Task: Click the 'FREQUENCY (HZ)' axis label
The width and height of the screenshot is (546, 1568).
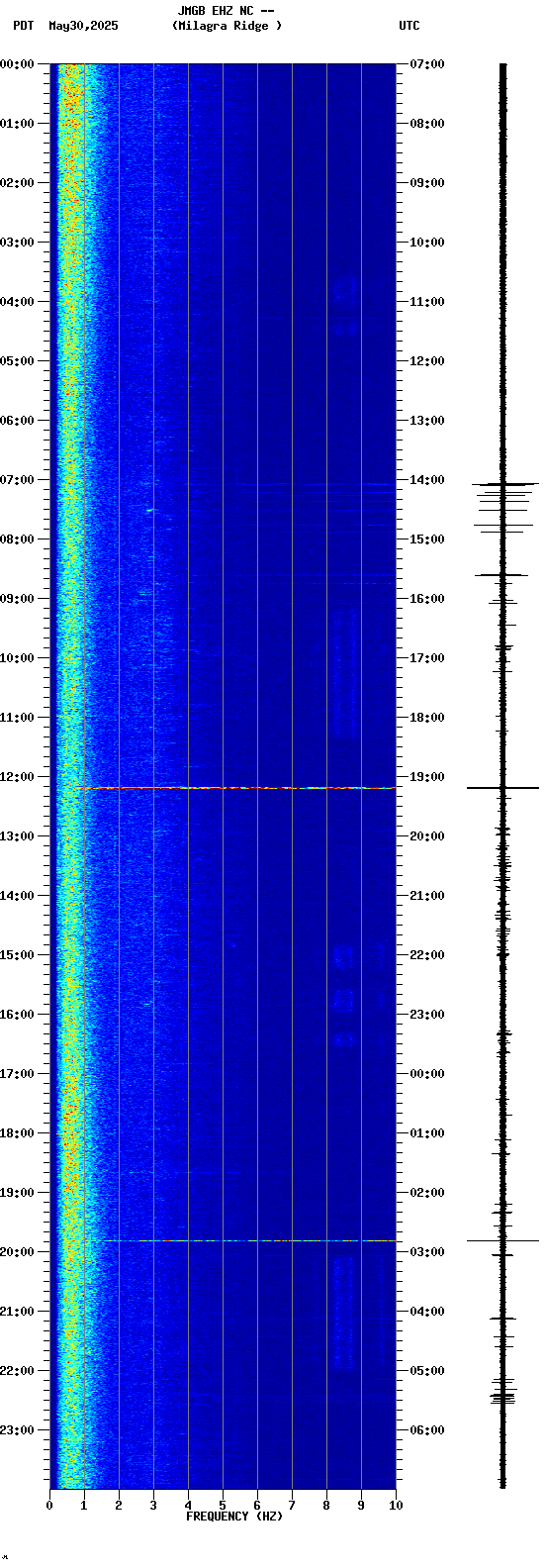Action: click(x=234, y=1517)
